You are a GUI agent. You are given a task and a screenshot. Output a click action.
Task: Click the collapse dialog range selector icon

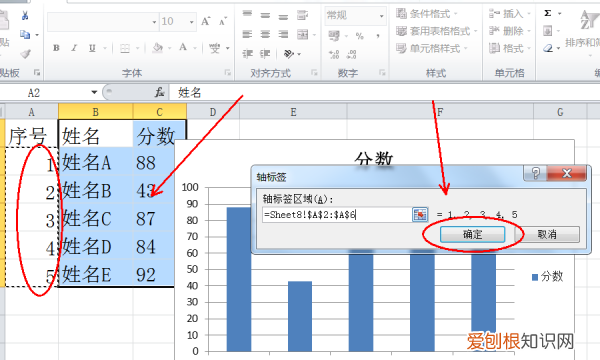point(420,215)
